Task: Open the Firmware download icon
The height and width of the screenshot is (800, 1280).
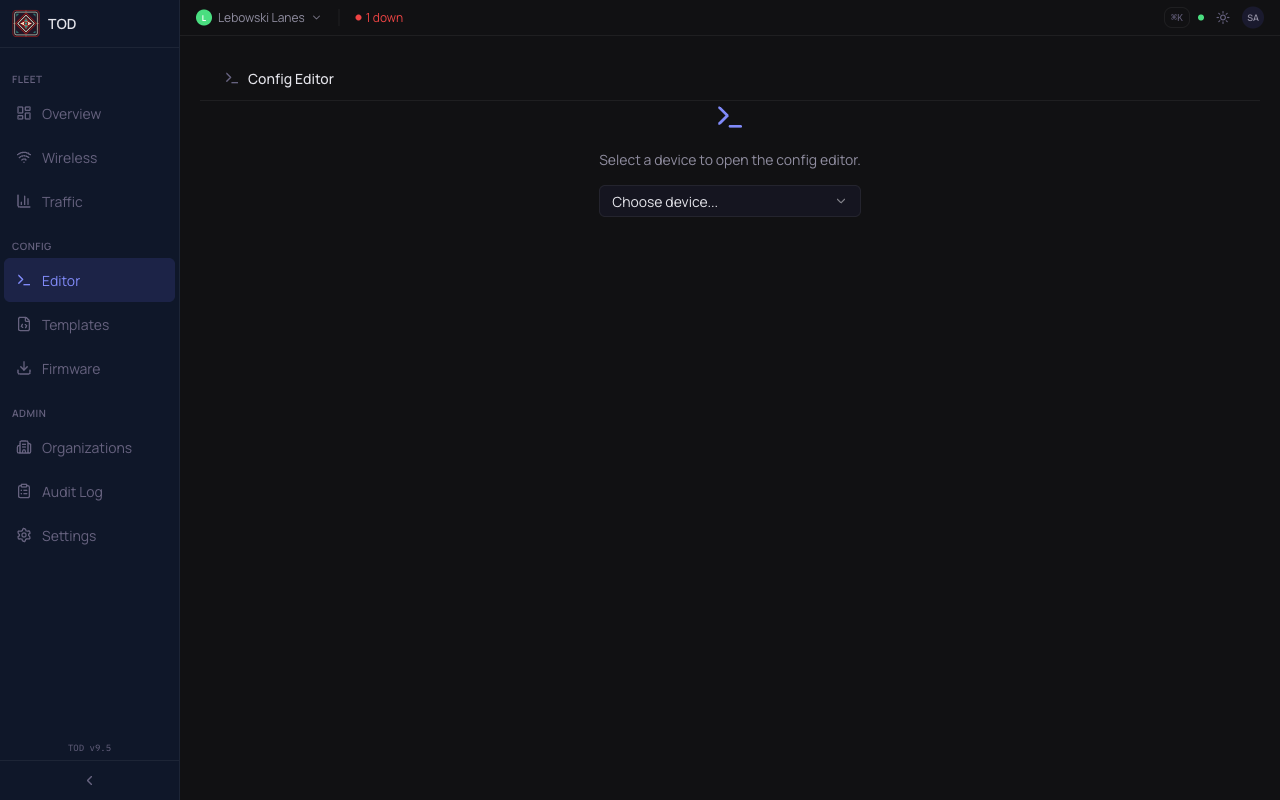Action: pyautogui.click(x=24, y=369)
